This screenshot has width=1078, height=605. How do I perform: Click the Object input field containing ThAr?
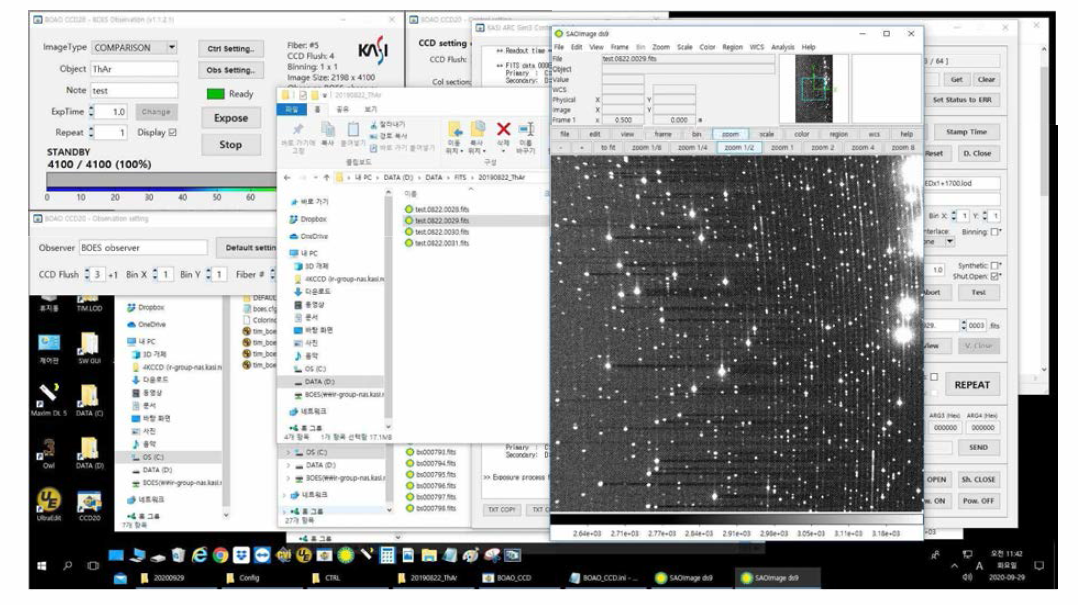pos(134,69)
